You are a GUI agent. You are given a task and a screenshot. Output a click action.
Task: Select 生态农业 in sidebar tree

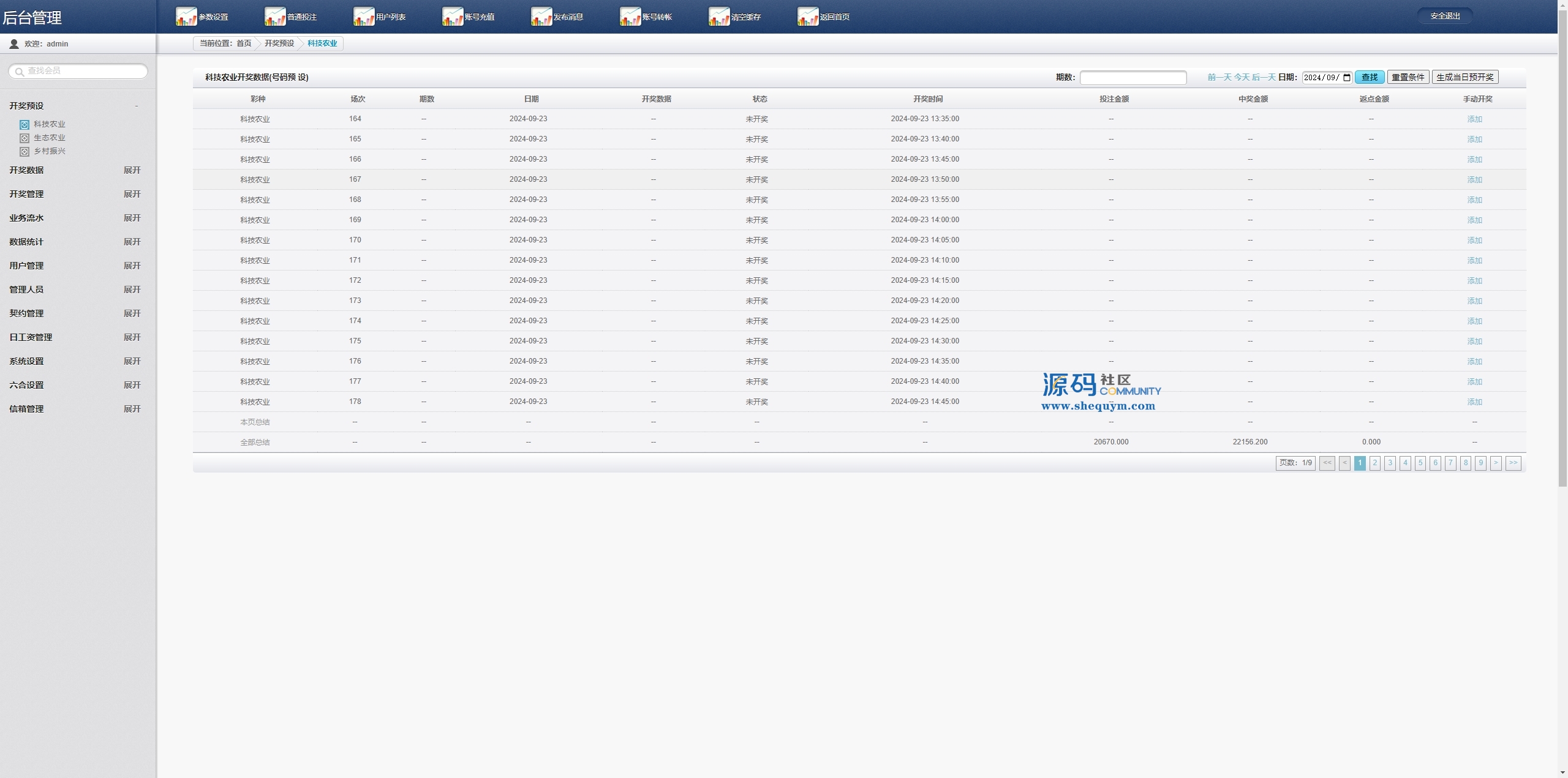(x=49, y=138)
